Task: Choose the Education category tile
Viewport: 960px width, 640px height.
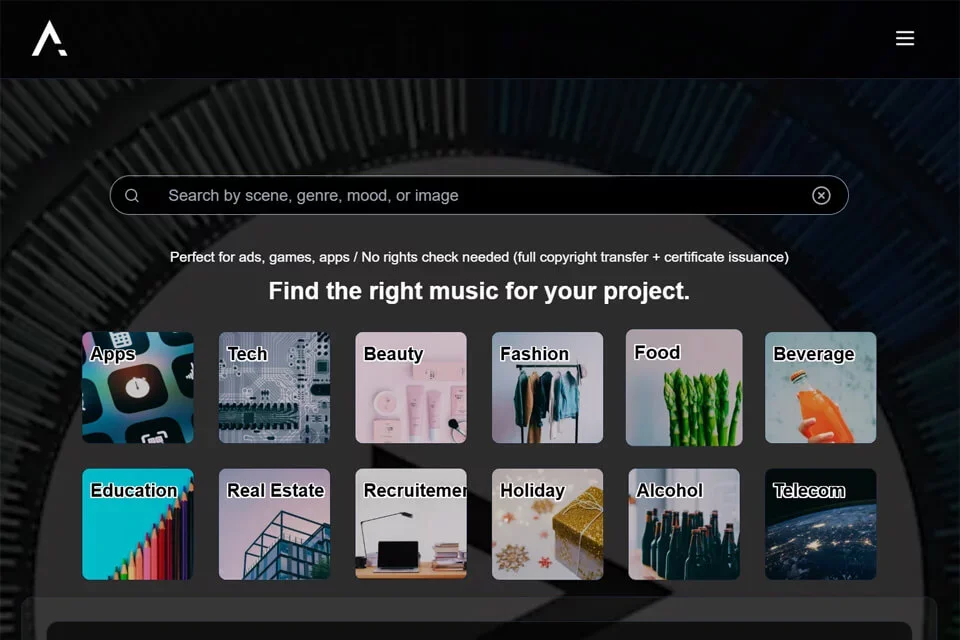Action: 138,524
